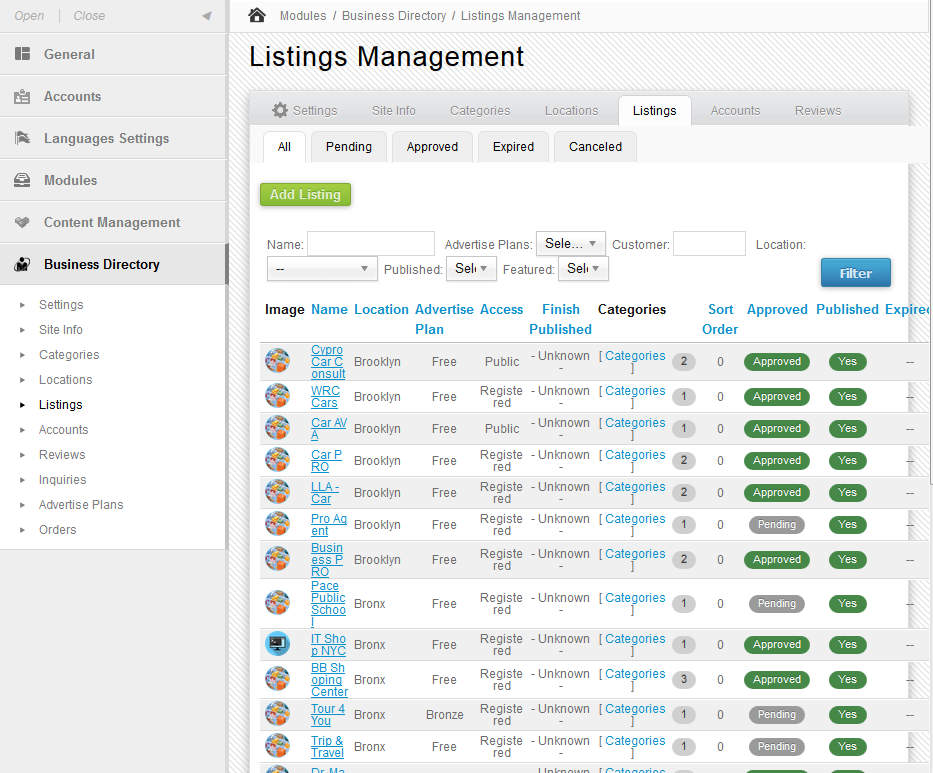Click the Languages Settings flag icon
This screenshot has height=773, width=933.
22,138
